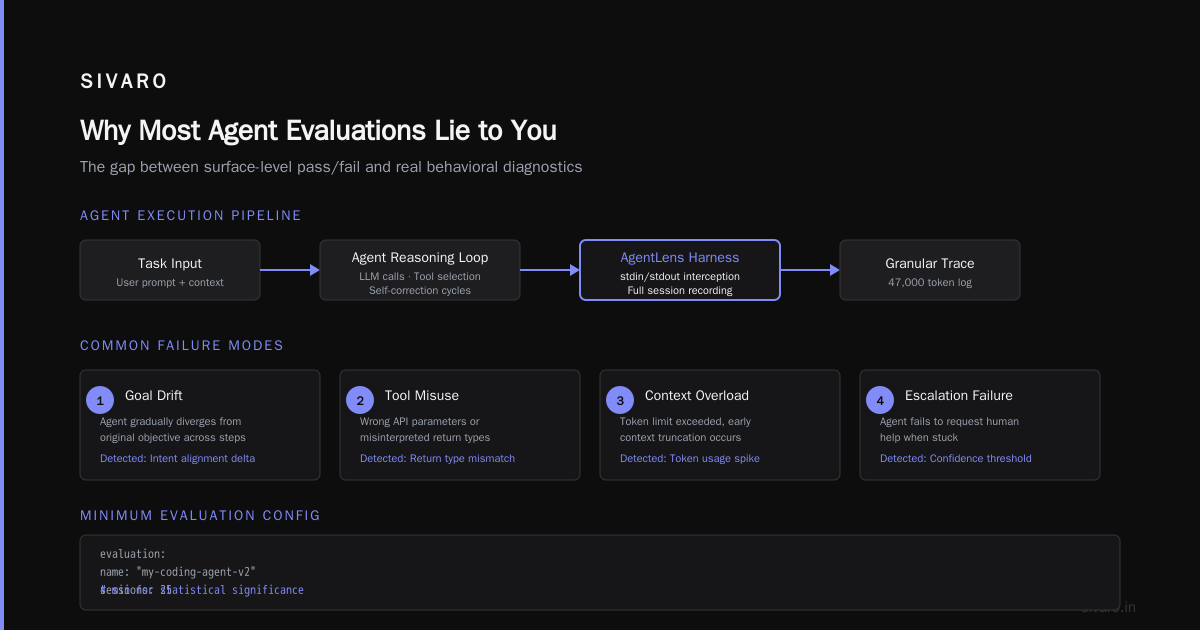Click '47,000 token log' caption
1200x630 pixels.
click(x=930, y=282)
